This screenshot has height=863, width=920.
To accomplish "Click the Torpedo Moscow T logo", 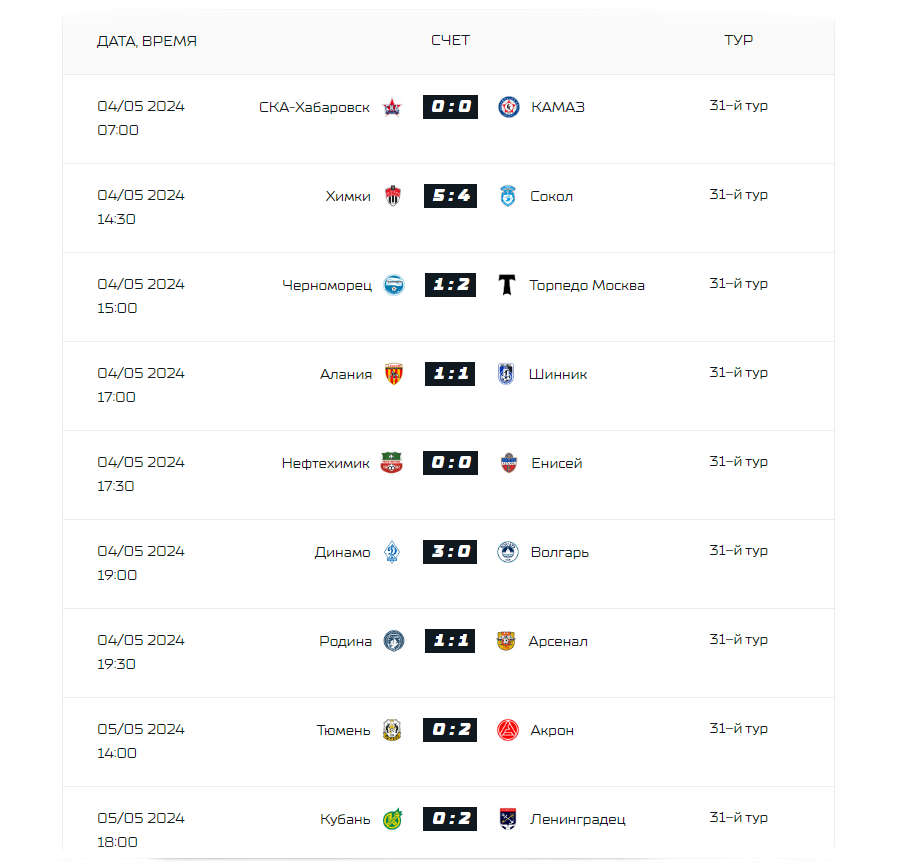I will pos(507,285).
